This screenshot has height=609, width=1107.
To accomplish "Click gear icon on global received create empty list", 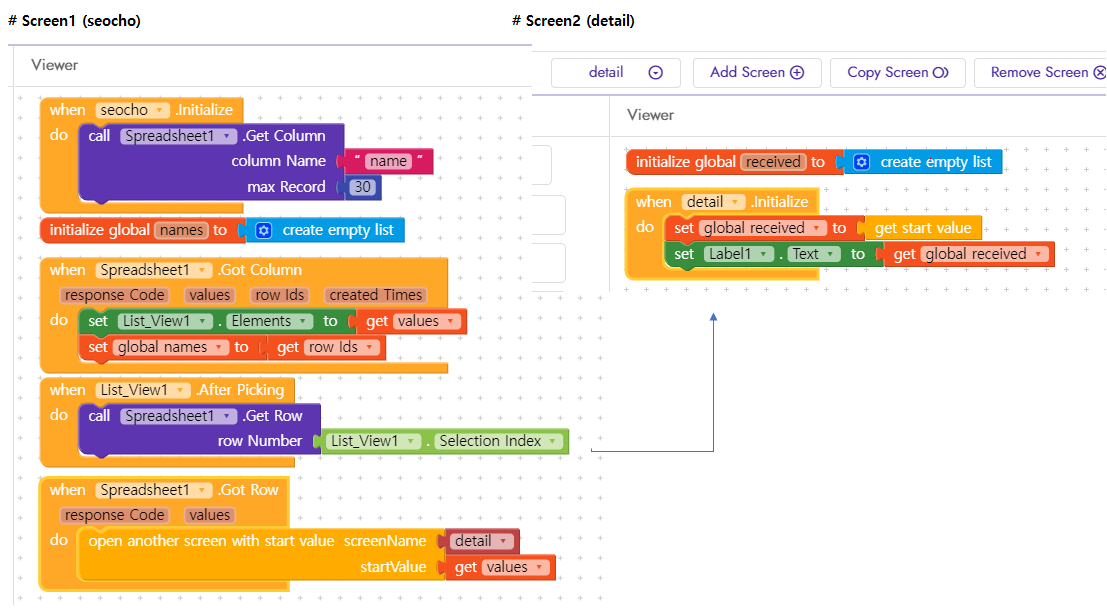I will [x=861, y=162].
